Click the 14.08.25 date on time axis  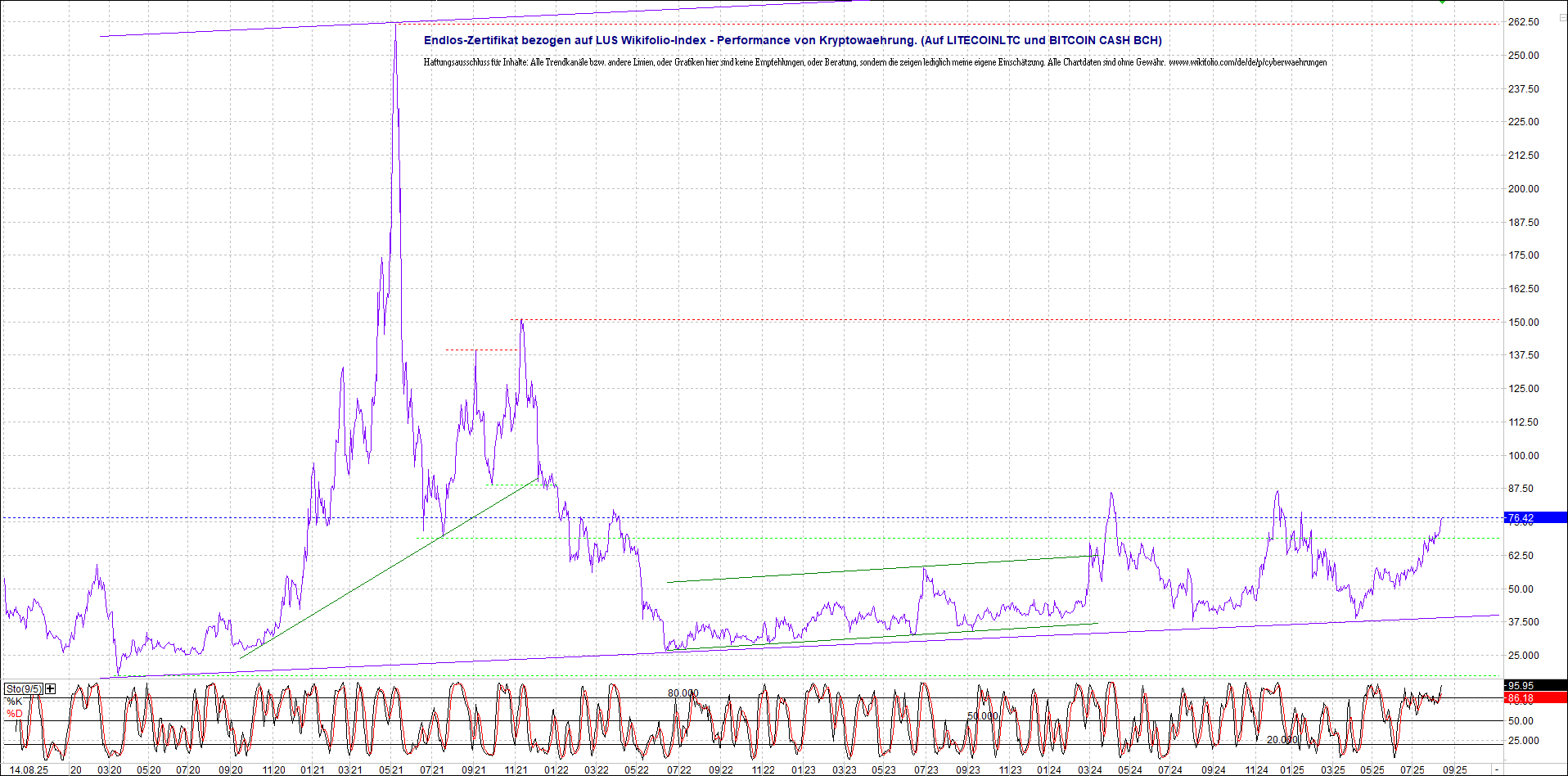29,770
